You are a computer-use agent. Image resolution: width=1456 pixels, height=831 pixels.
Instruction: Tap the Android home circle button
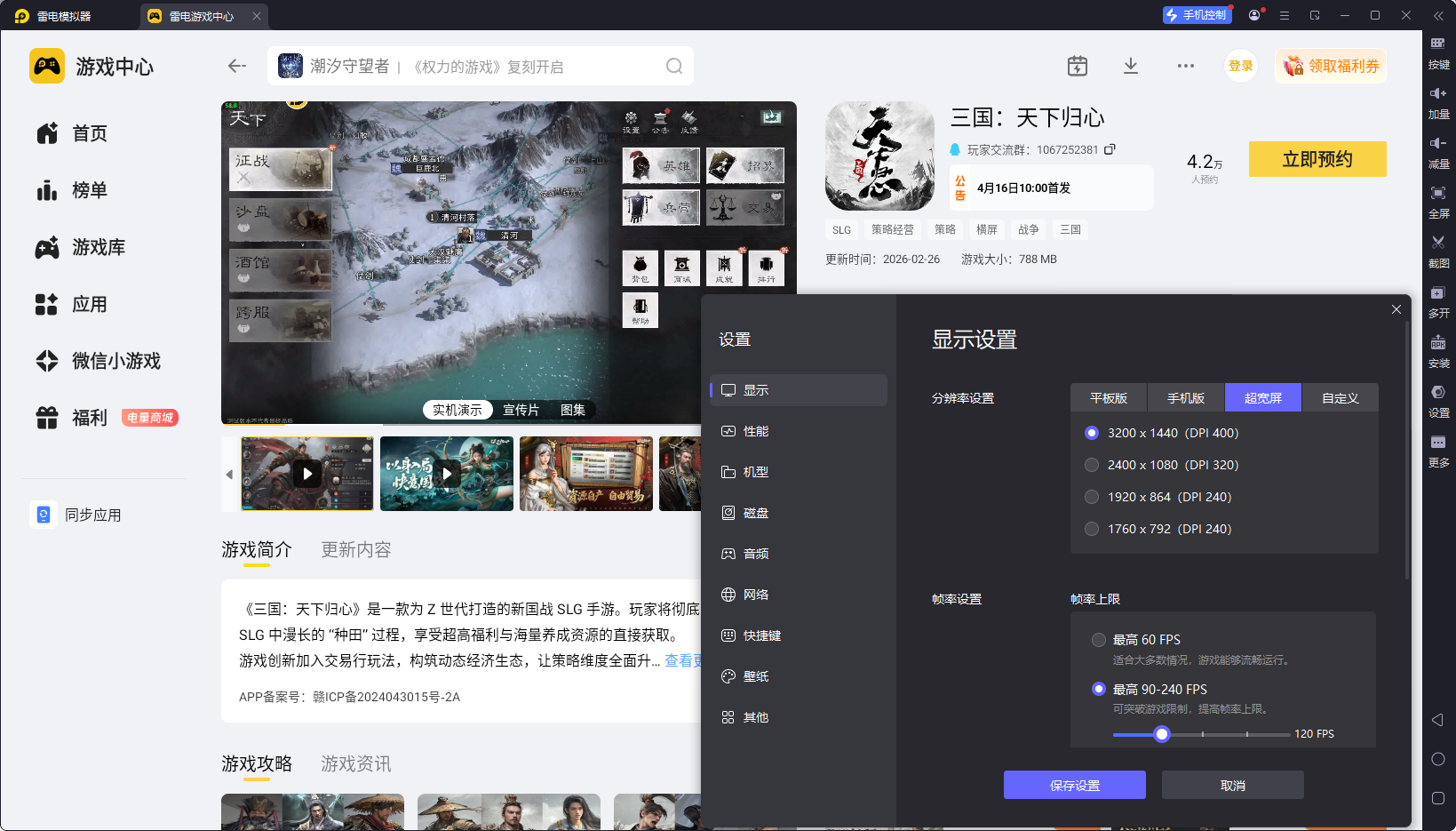(1438, 759)
